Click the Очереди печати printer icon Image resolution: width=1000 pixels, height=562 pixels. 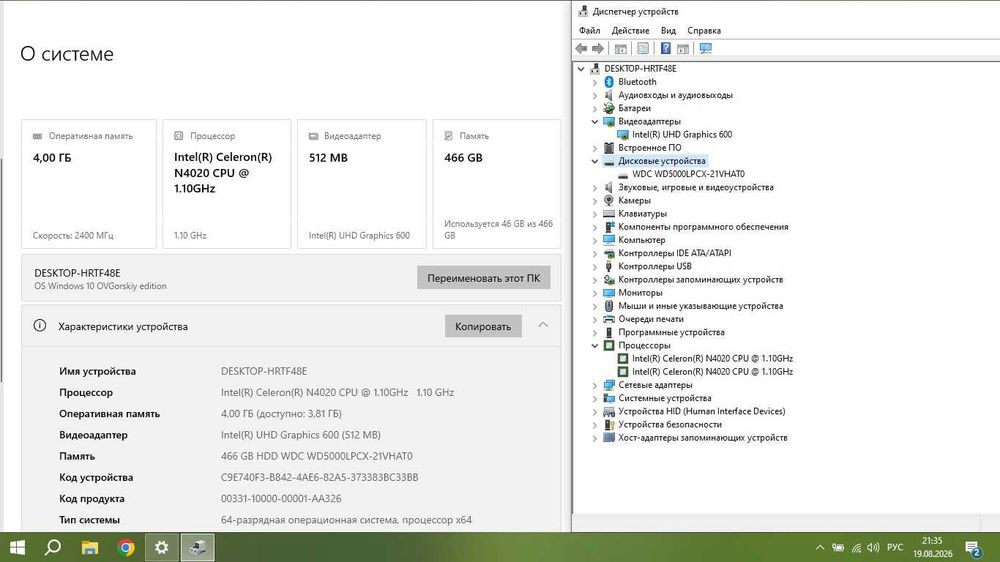pyautogui.click(x=608, y=319)
